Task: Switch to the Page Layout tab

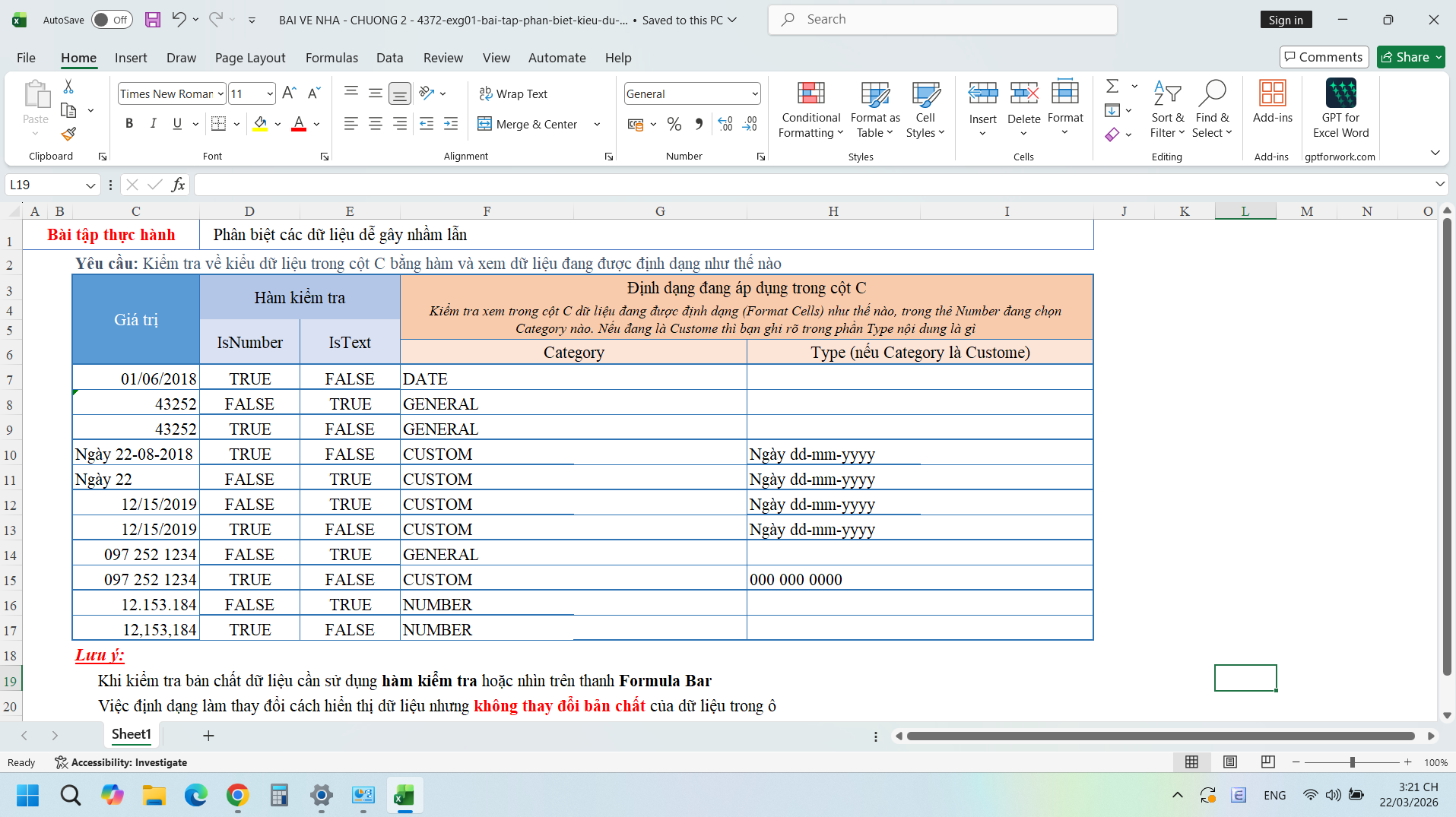Action: (250, 58)
